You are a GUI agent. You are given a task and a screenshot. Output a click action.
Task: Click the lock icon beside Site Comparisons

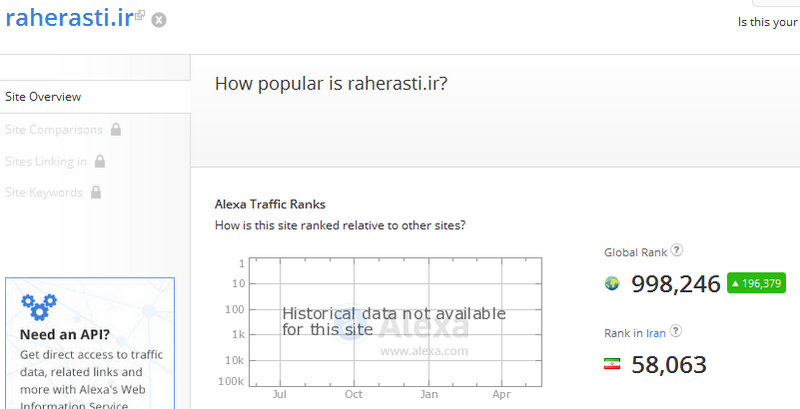click(x=116, y=129)
